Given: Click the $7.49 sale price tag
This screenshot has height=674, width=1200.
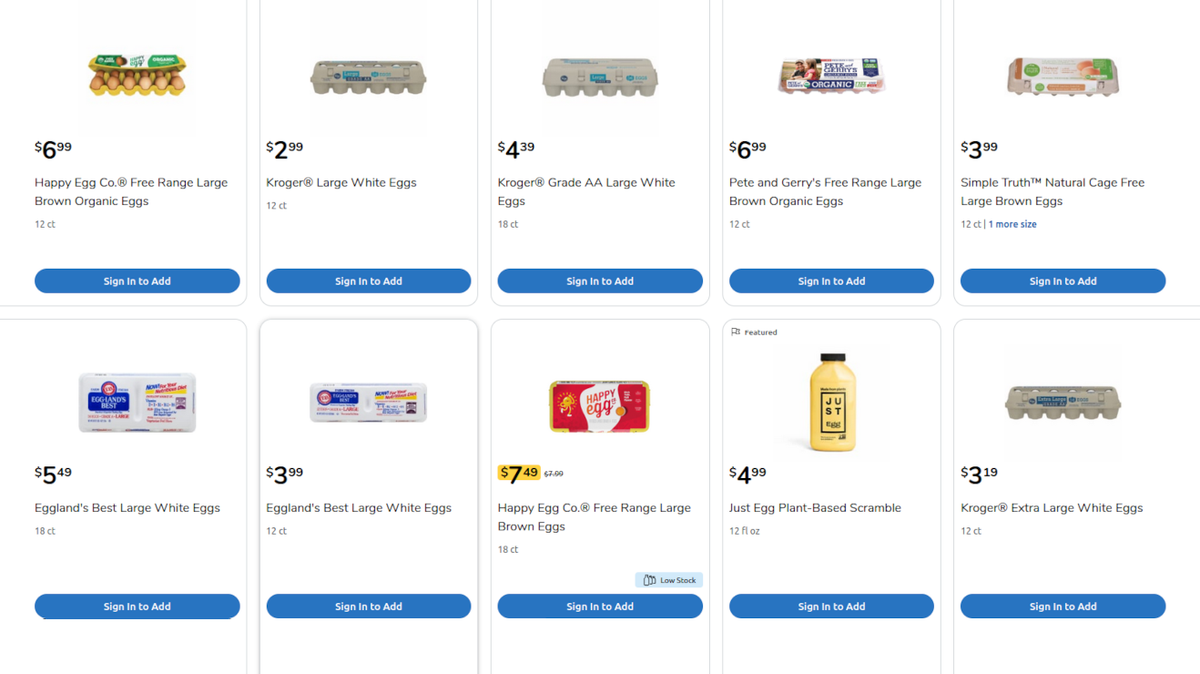Looking at the screenshot, I should tap(519, 473).
